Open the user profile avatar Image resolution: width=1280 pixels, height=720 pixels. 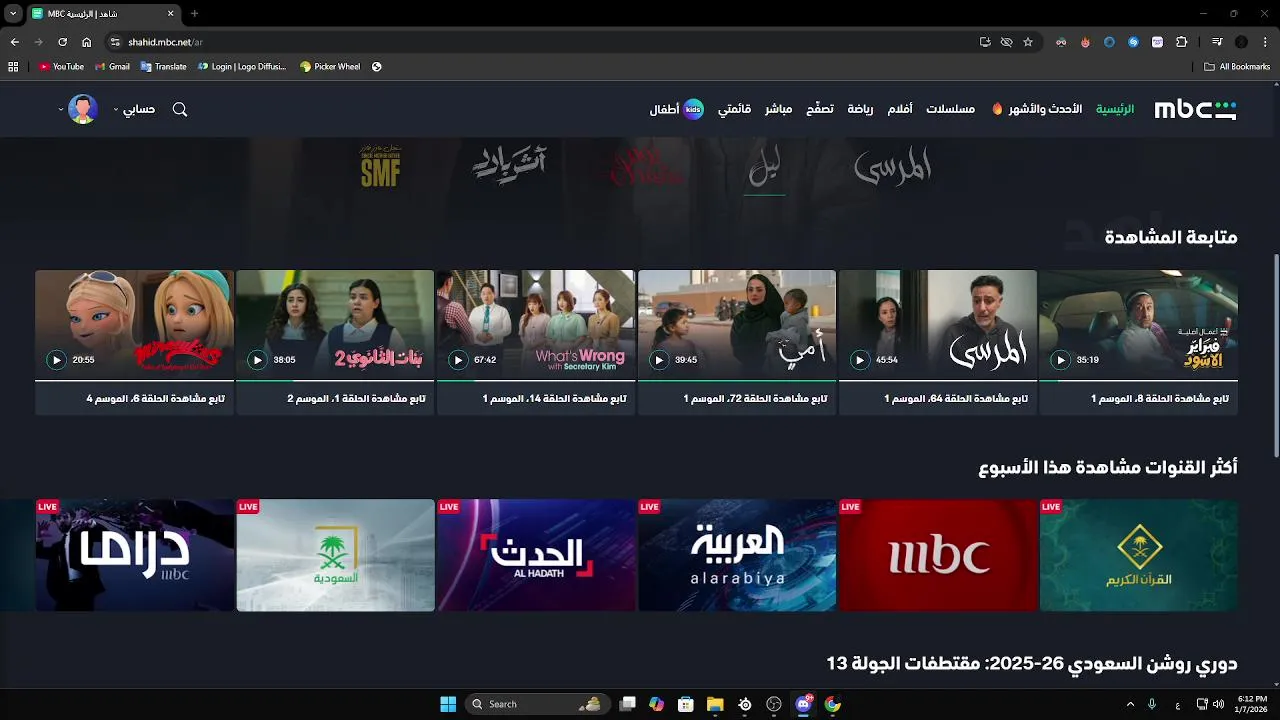click(83, 109)
